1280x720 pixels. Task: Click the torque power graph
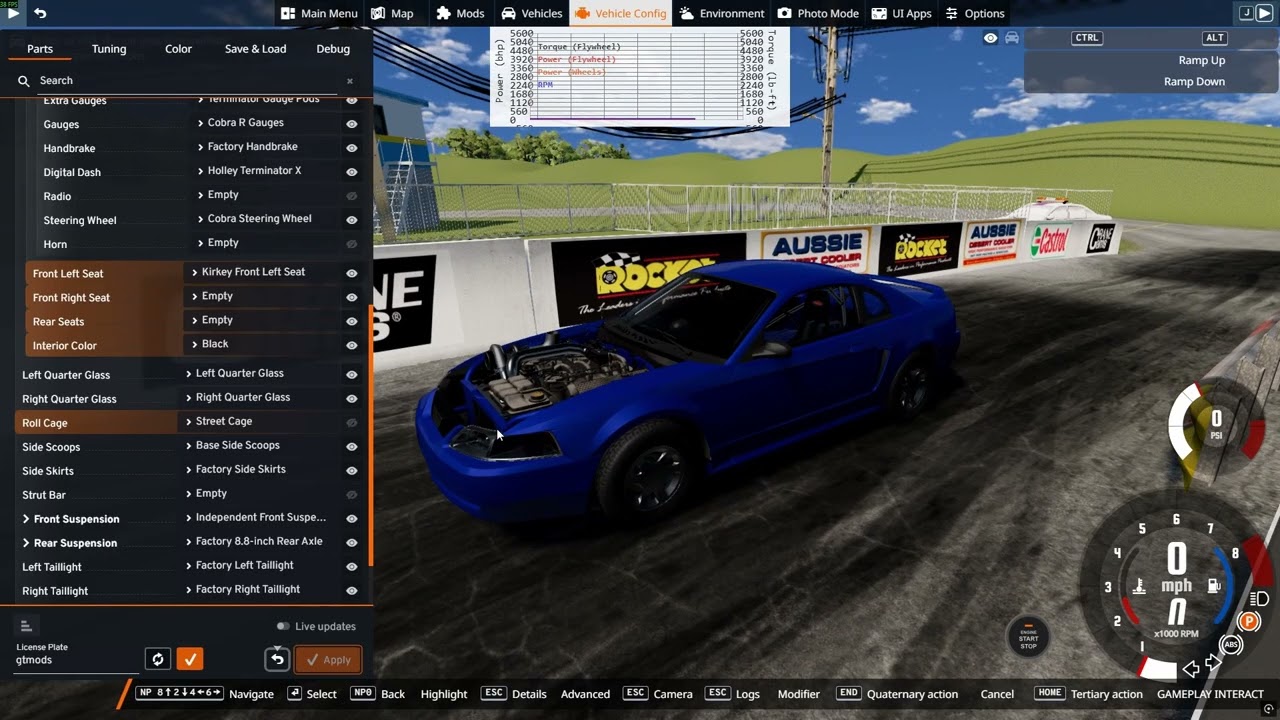640,77
